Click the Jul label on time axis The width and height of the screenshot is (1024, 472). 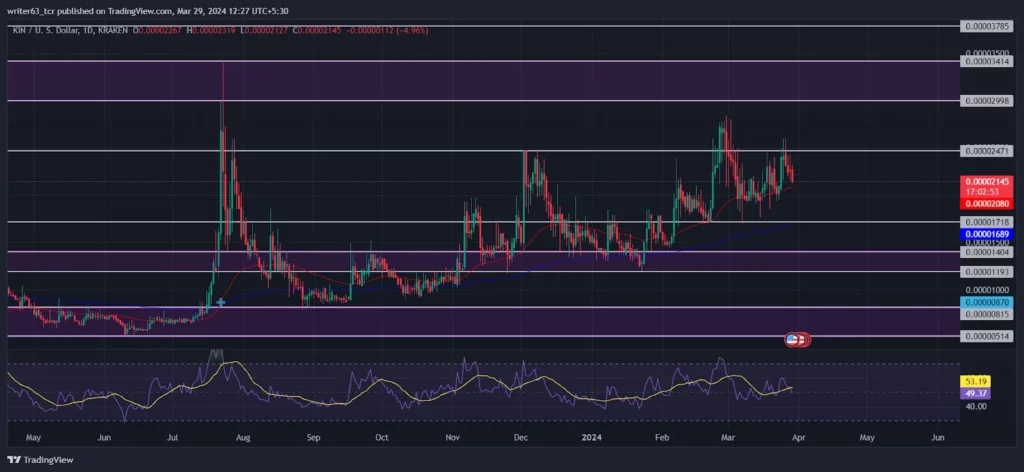coord(173,437)
